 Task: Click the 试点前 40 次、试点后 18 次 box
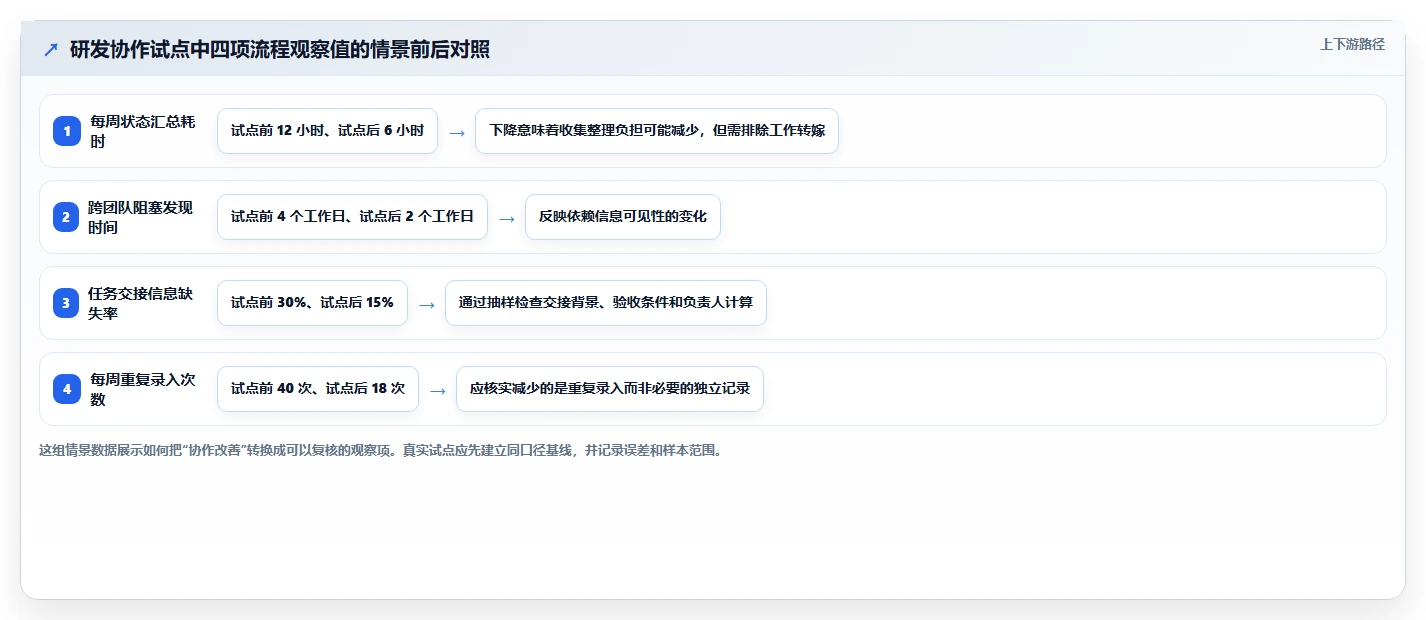(x=318, y=389)
